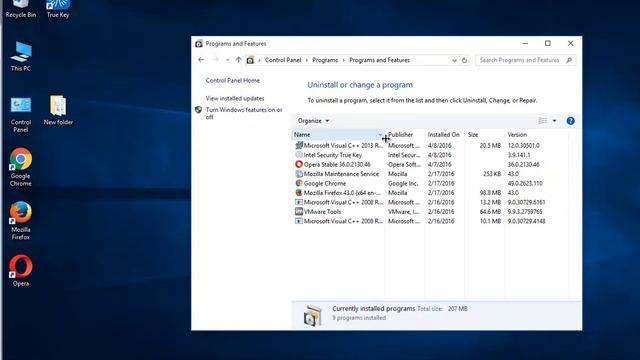
Task: Expand chevron after Programs breadcrumb
Action: [x=344, y=60]
